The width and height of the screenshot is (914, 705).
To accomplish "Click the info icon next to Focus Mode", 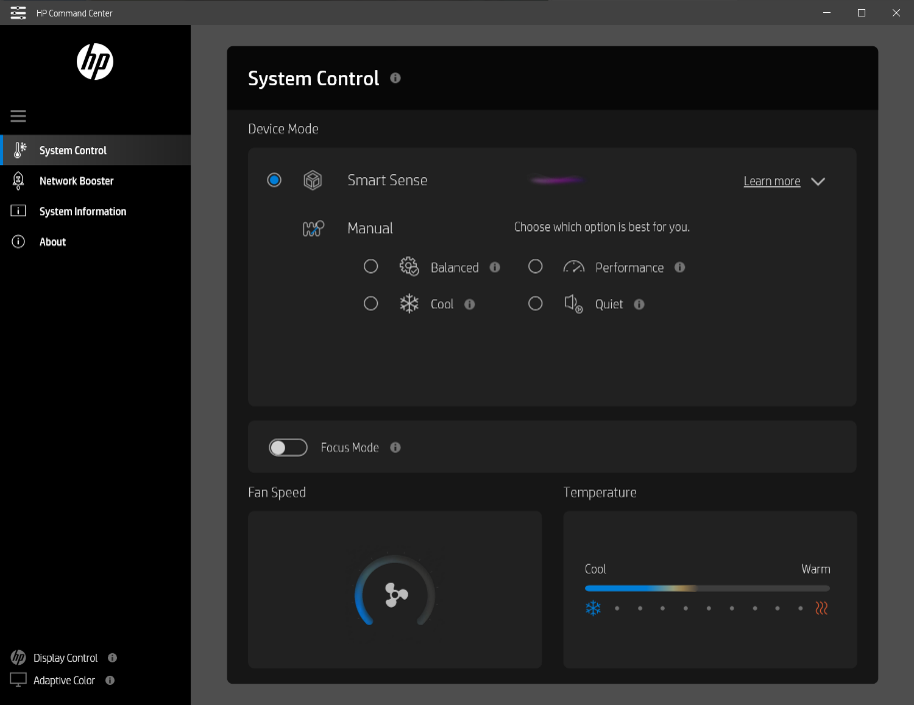I will 395,447.
